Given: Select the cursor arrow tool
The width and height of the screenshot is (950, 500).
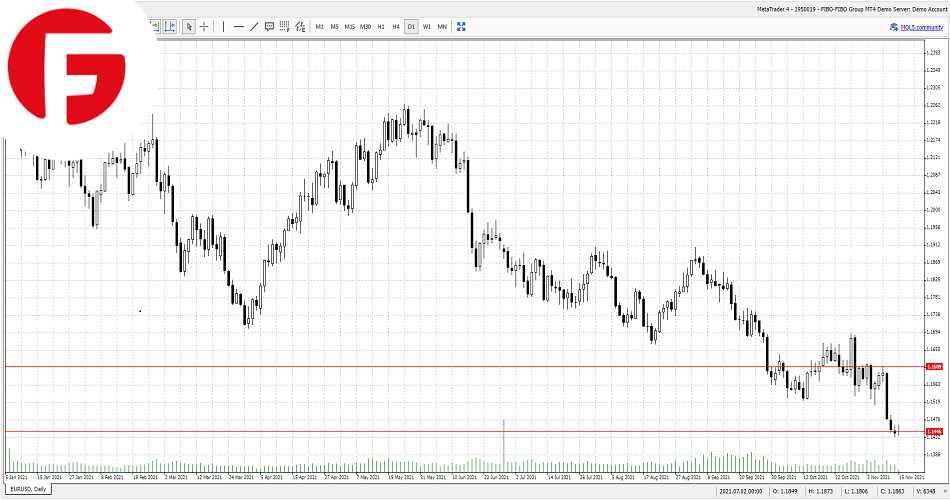Looking at the screenshot, I should tap(189, 27).
